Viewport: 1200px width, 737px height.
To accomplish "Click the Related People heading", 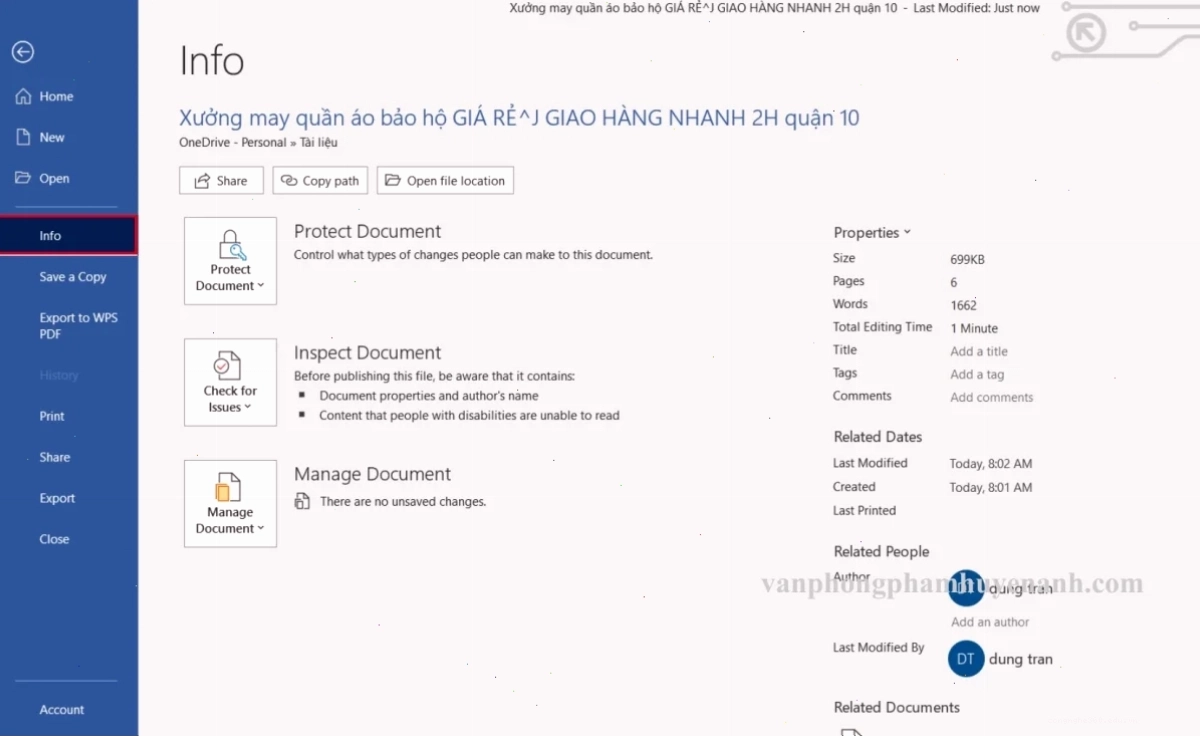I will (x=882, y=551).
